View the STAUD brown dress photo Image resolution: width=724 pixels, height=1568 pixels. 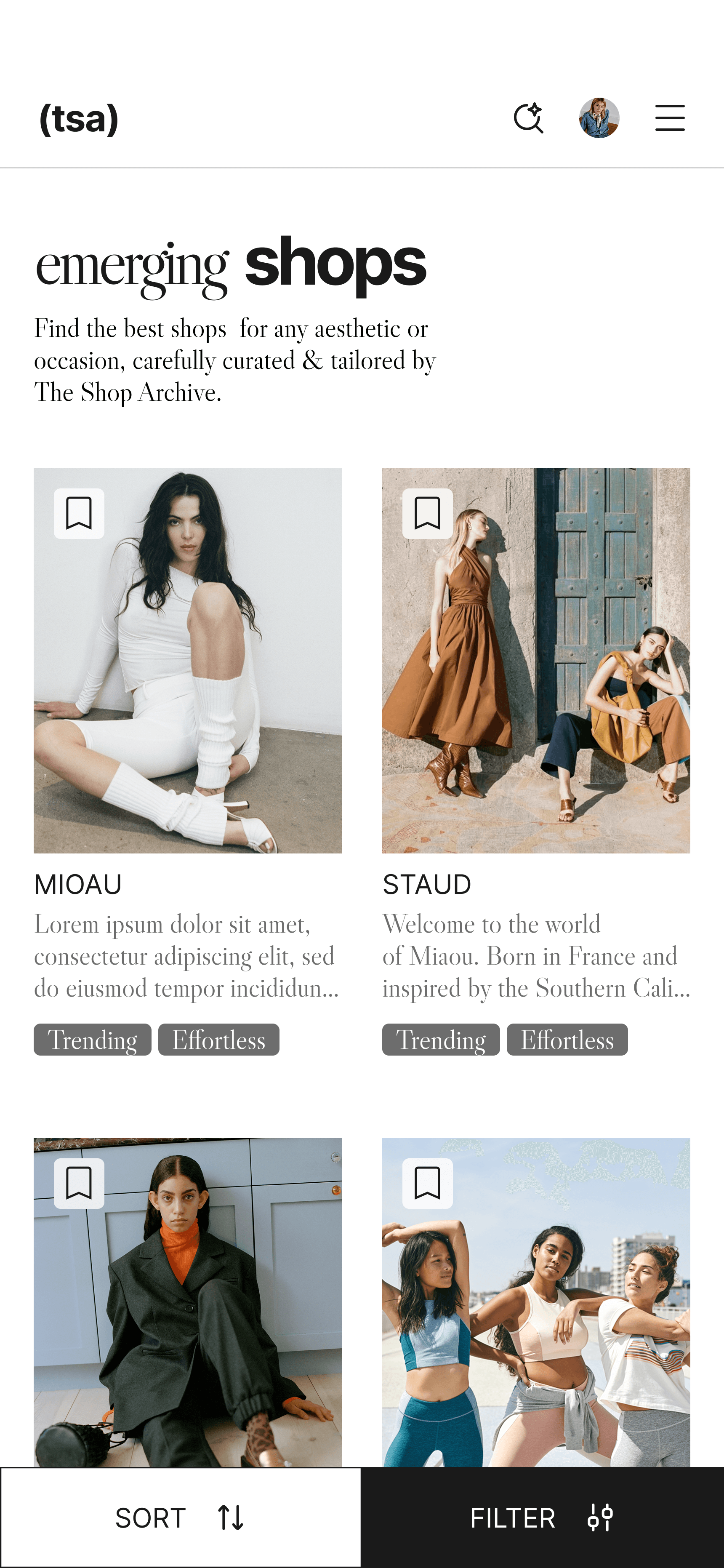536,661
